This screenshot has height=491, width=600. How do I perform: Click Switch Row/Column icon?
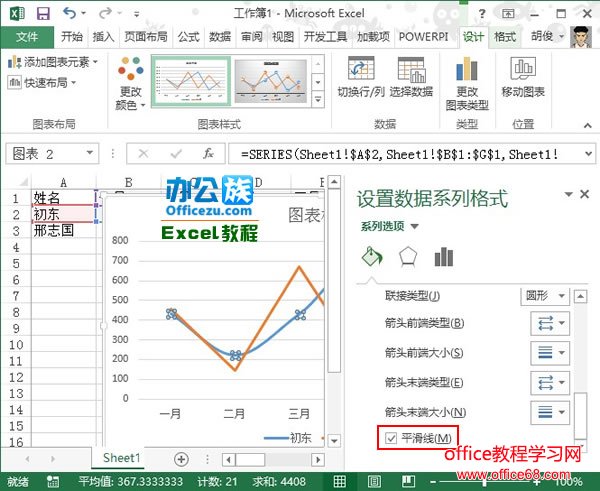click(x=361, y=69)
